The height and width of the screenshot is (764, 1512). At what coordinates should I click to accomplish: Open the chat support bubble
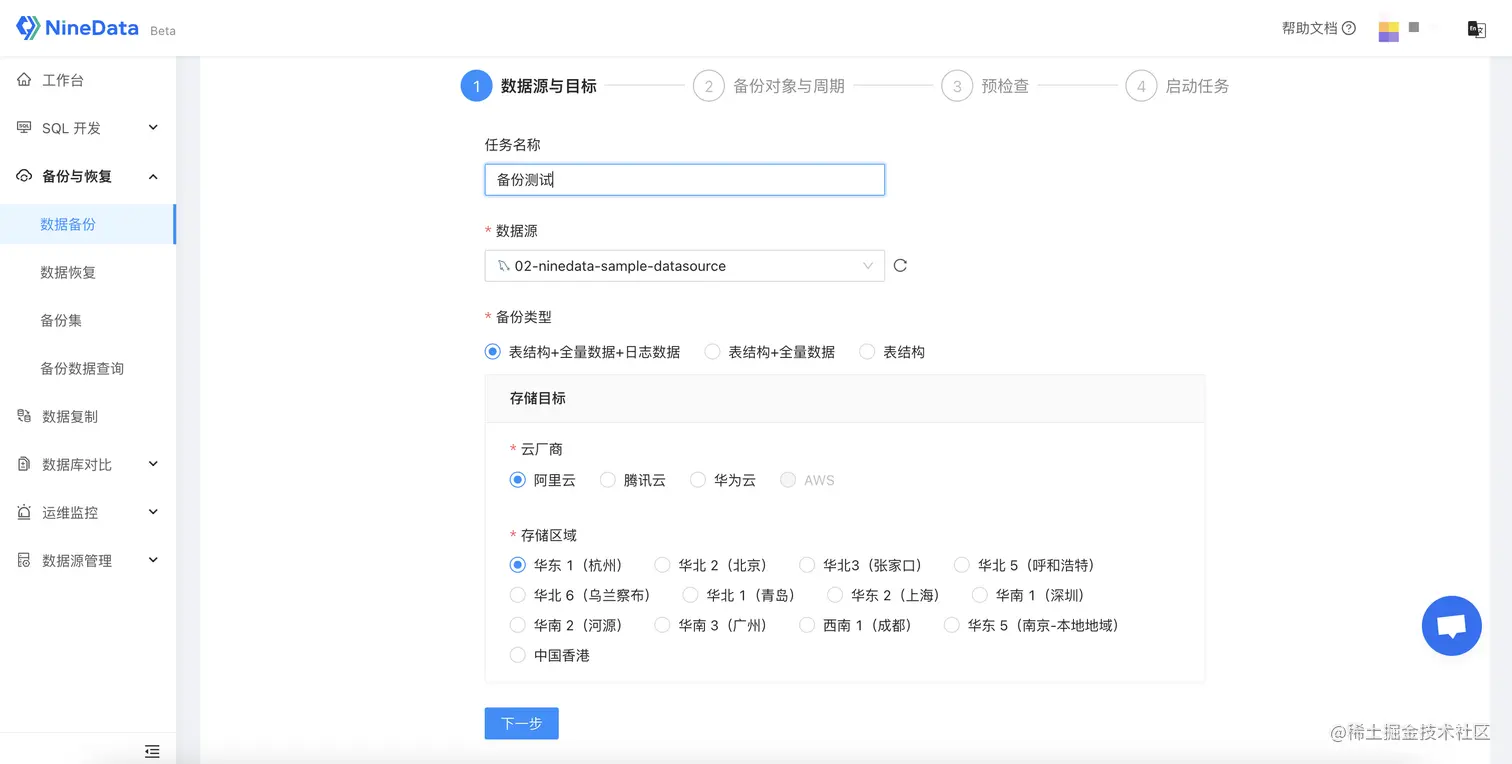(1451, 626)
